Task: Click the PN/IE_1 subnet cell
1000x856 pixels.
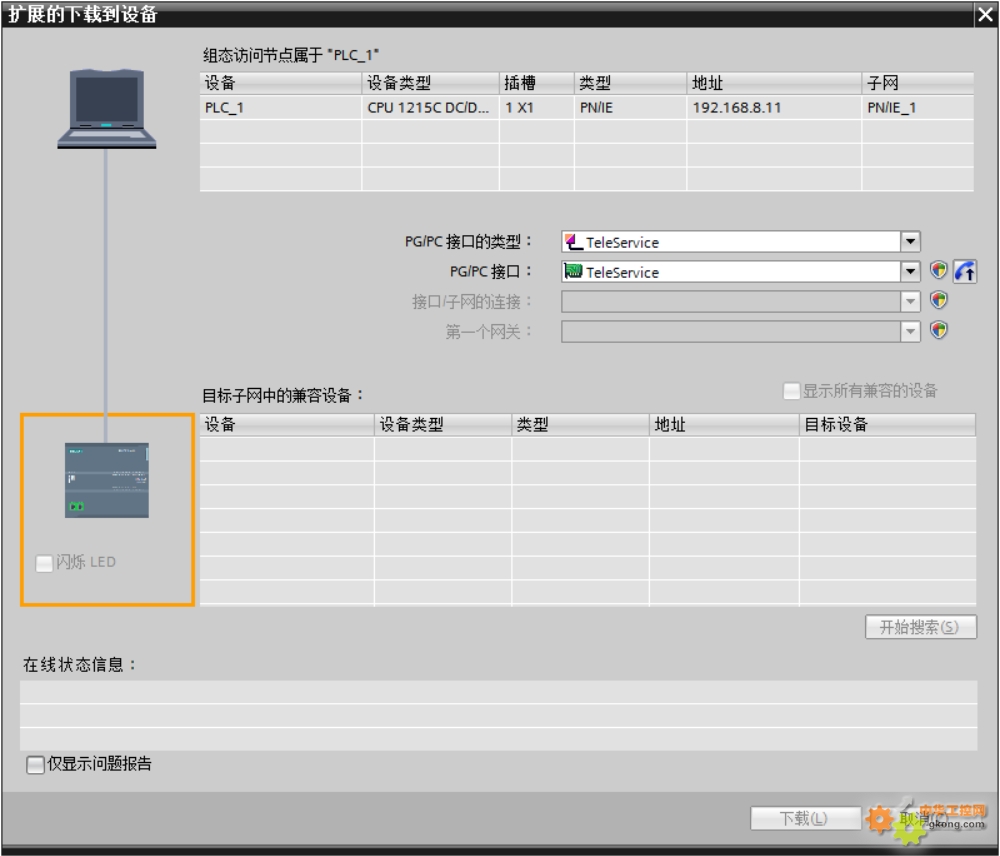Action: point(917,108)
